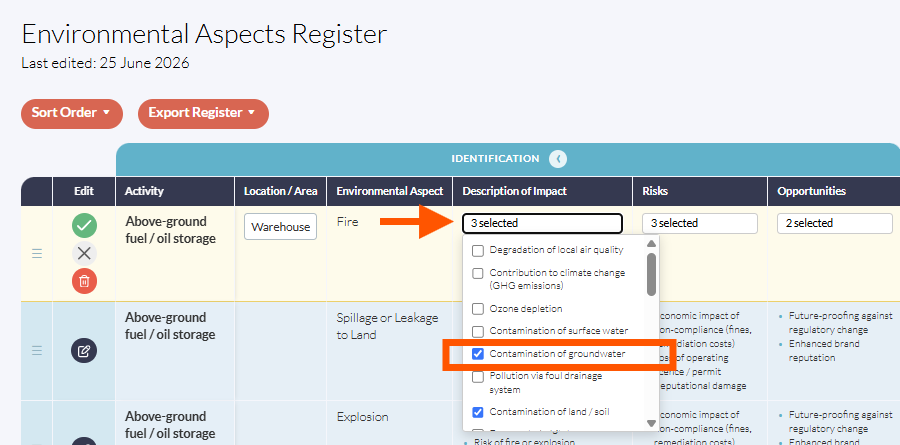Cancel editing with the grey X icon

(x=84, y=253)
